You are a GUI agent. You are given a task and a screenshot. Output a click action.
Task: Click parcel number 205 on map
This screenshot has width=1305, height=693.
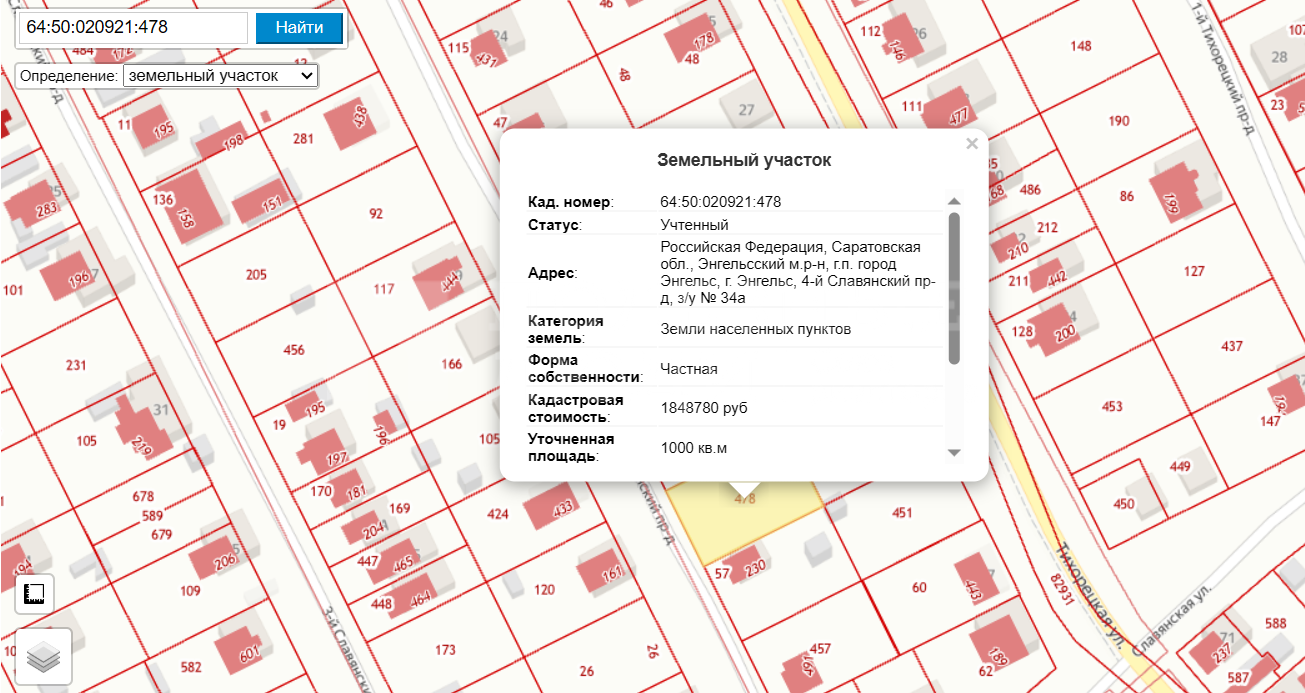point(256,275)
